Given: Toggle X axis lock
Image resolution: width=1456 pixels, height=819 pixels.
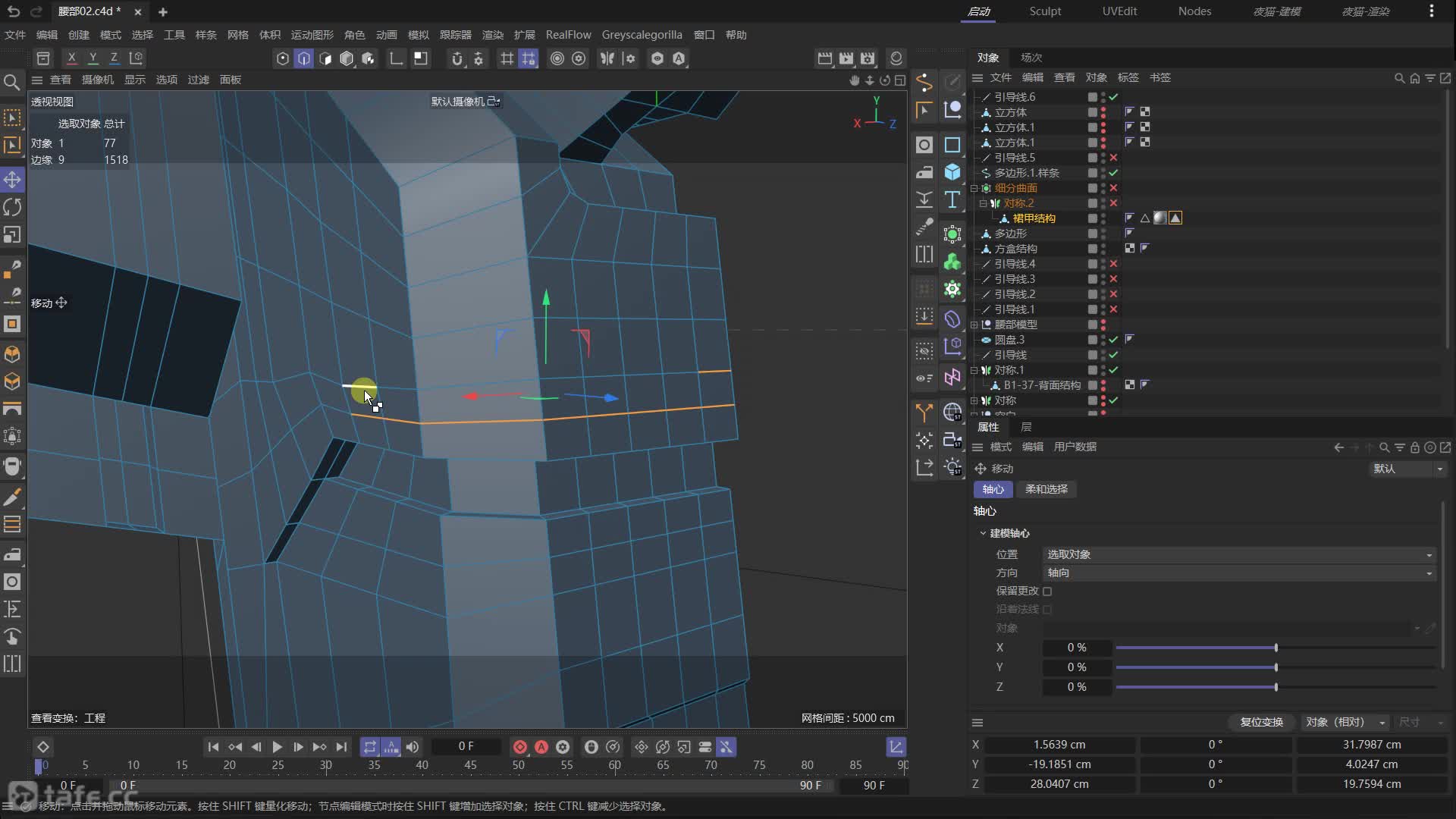Looking at the screenshot, I should (72, 58).
